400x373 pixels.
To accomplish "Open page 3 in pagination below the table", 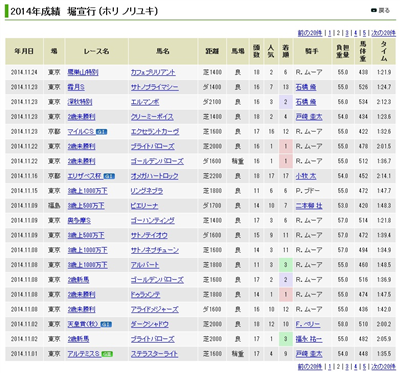I will 347,366.
